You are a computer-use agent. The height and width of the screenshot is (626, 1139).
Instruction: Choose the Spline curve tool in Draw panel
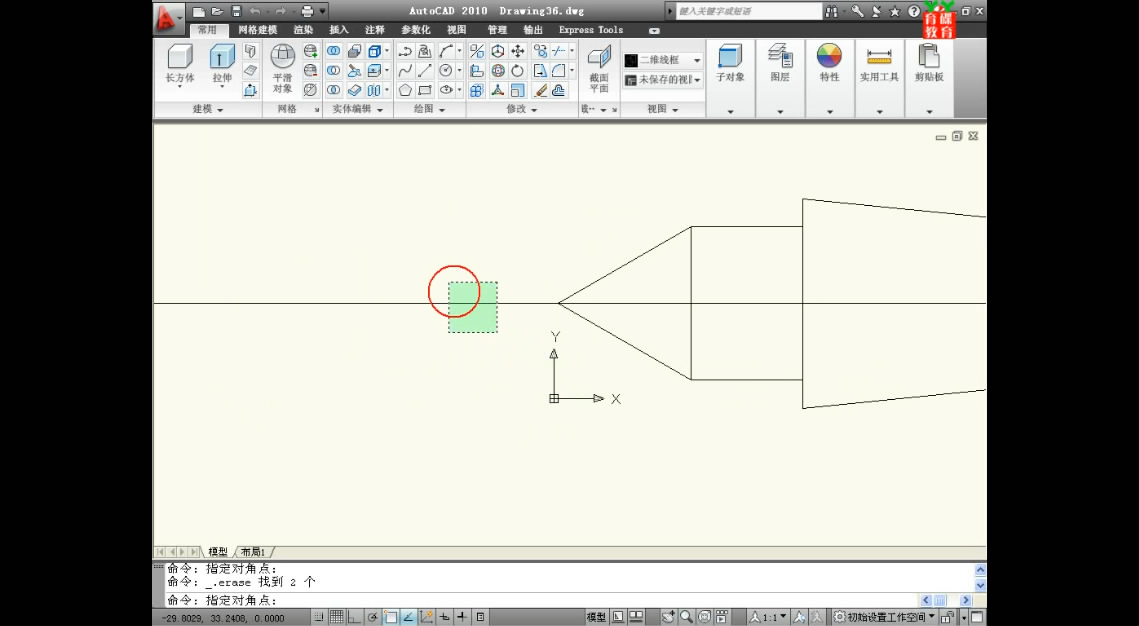coord(405,70)
